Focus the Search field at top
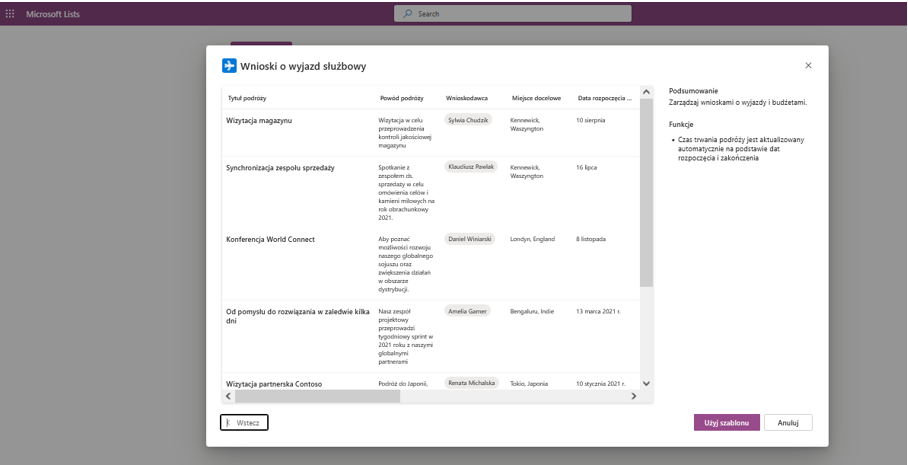The image size is (908, 465). point(513,13)
